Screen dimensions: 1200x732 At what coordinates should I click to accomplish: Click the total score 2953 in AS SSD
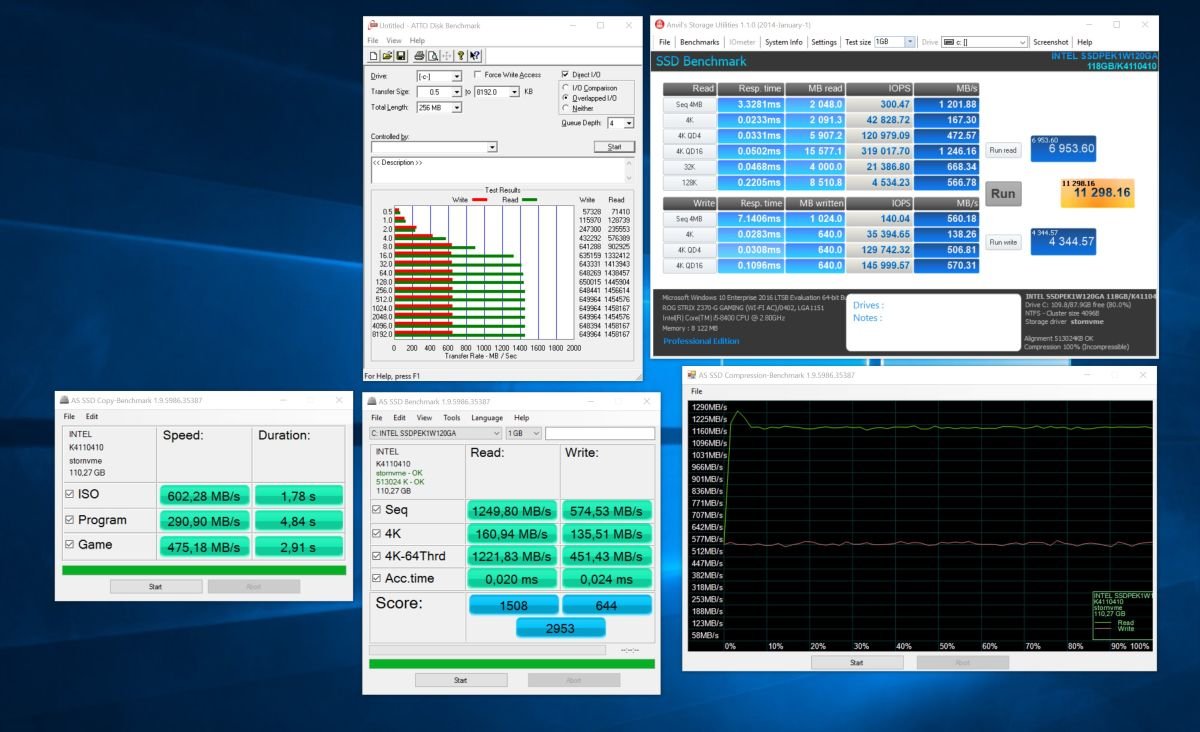pos(560,627)
